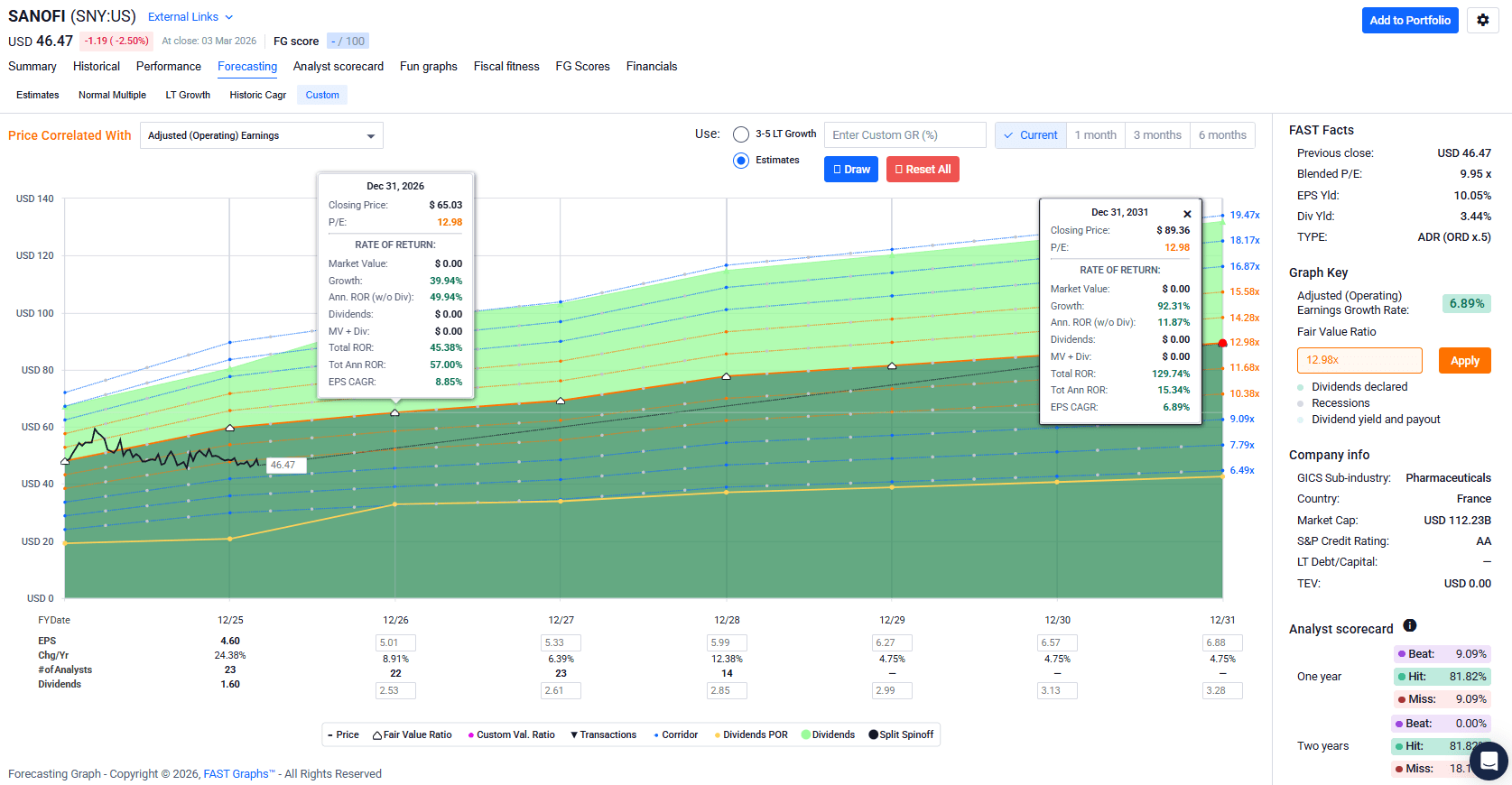Click the Fair Value Ratio input
1512x785 pixels.
point(1359,360)
